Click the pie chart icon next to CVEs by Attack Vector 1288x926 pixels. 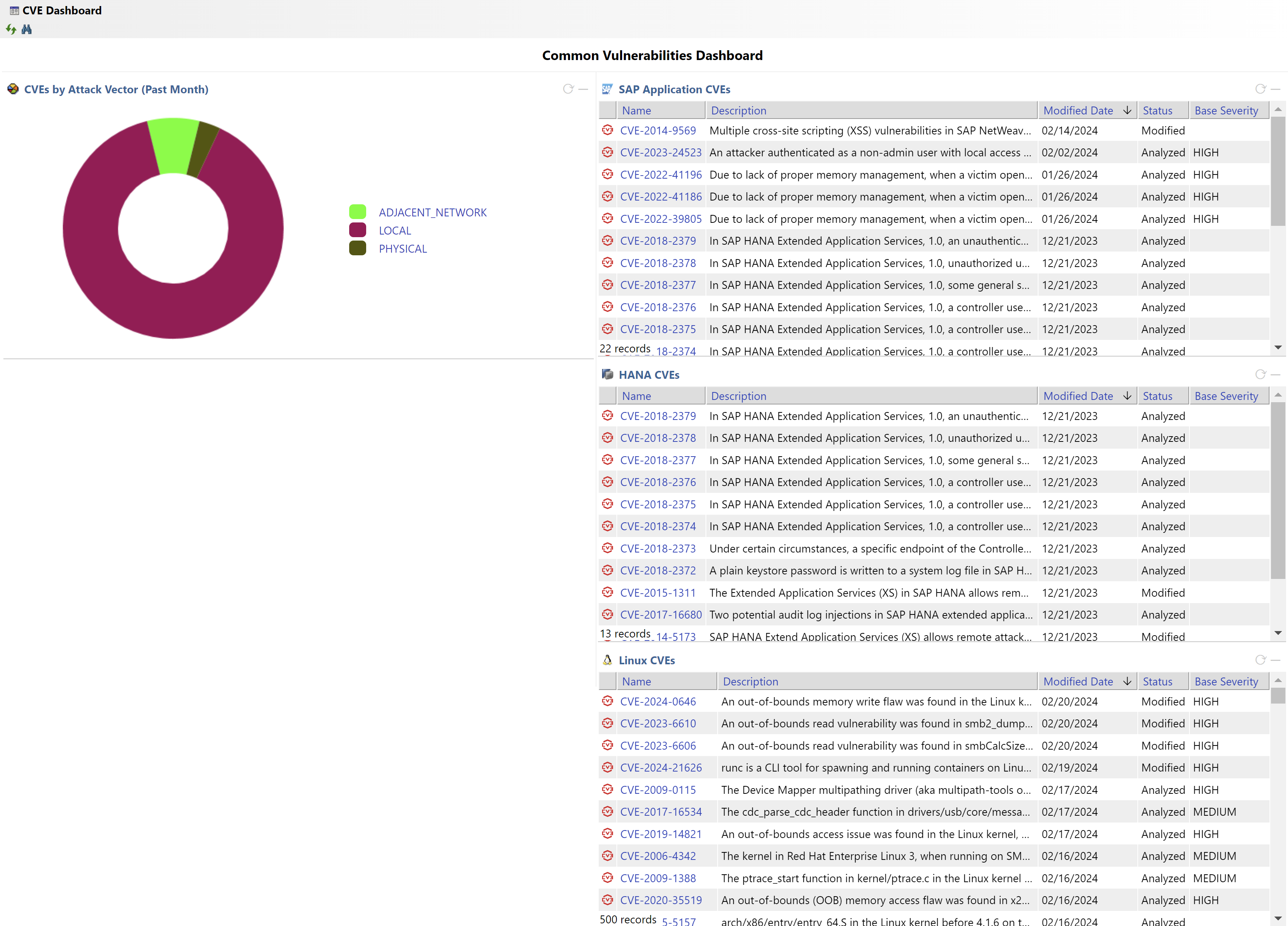pos(13,89)
